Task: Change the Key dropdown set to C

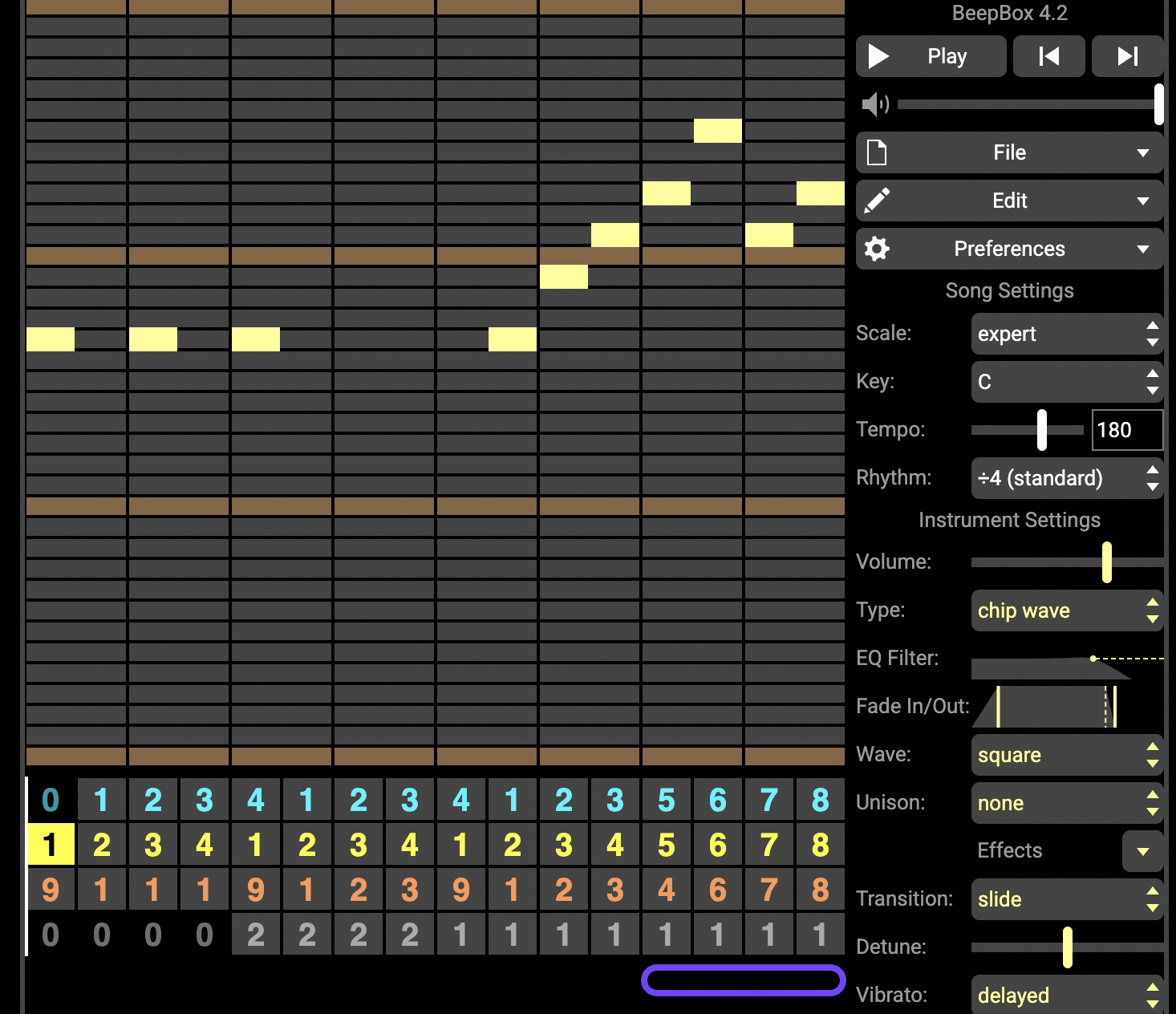Action: coord(1067,382)
